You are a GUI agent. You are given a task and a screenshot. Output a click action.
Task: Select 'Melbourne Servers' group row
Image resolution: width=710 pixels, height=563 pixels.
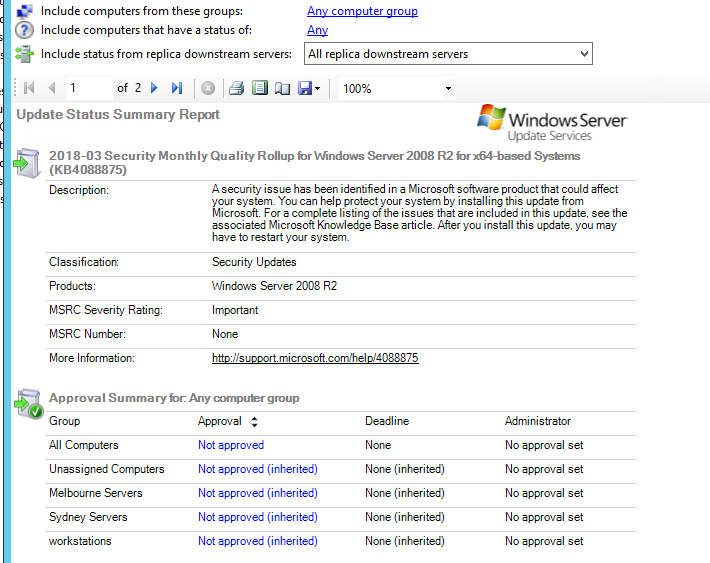96,493
